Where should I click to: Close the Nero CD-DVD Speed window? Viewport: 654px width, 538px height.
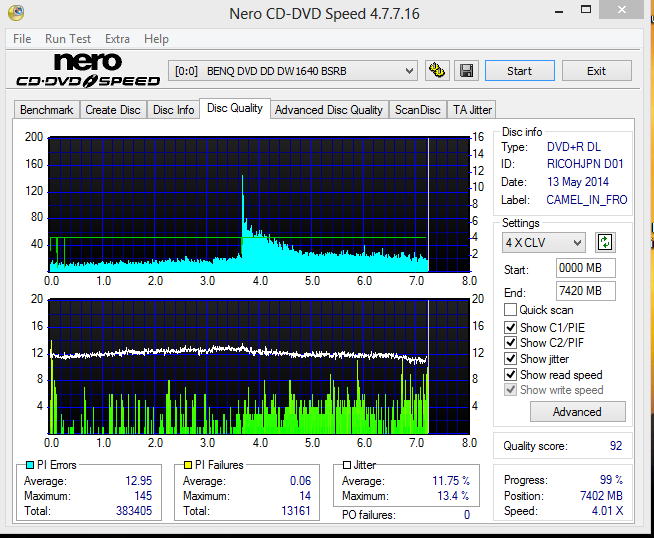621,9
